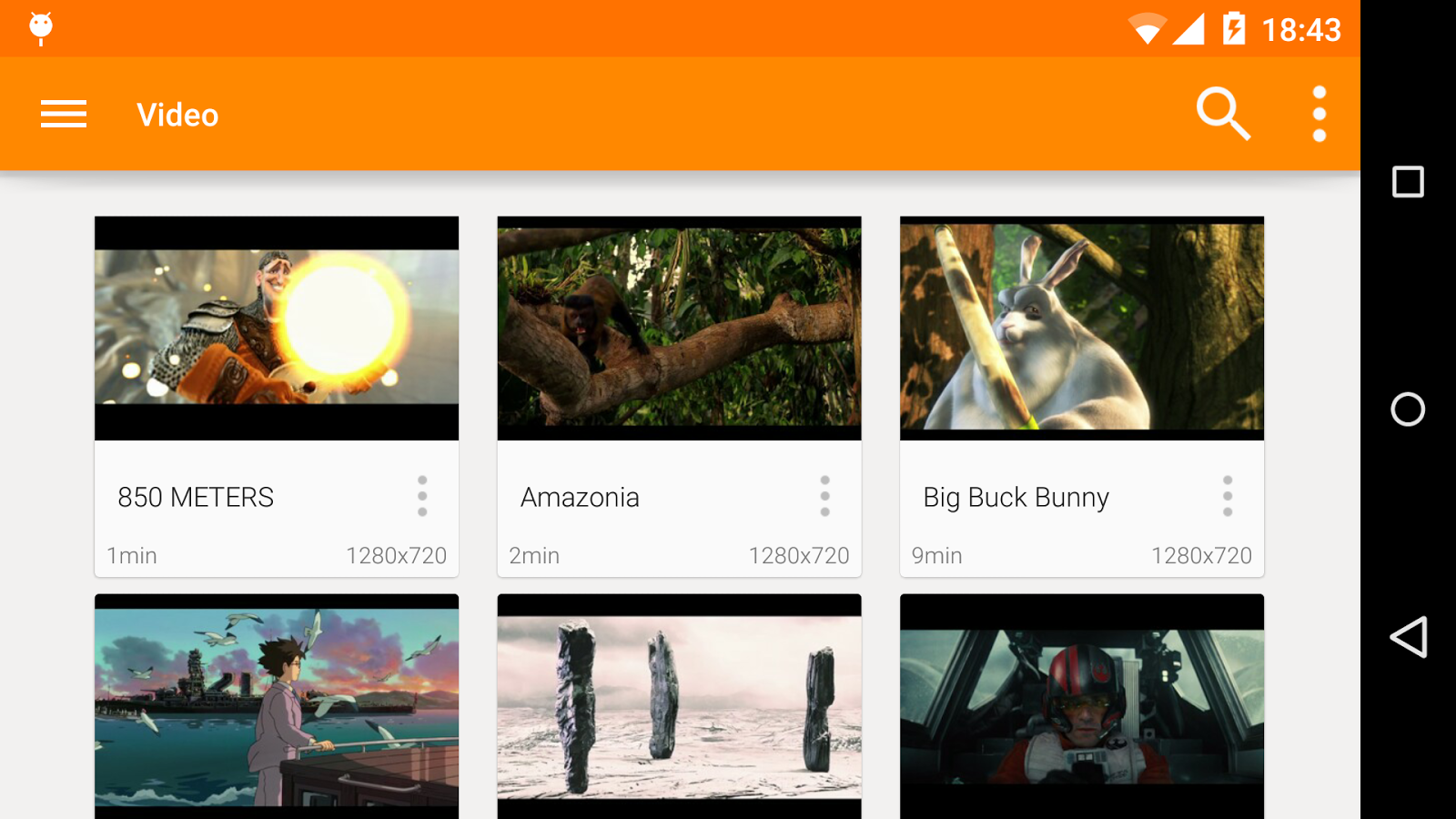Tap the Wi-Fi status icon
The width and height of the screenshot is (1456, 819).
click(1148, 27)
